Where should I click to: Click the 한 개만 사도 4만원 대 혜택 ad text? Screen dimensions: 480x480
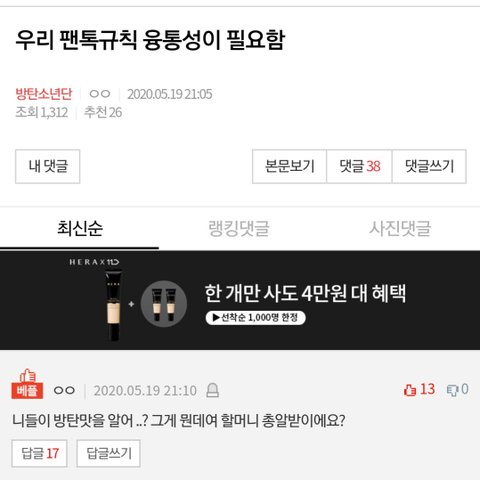[x=305, y=293]
